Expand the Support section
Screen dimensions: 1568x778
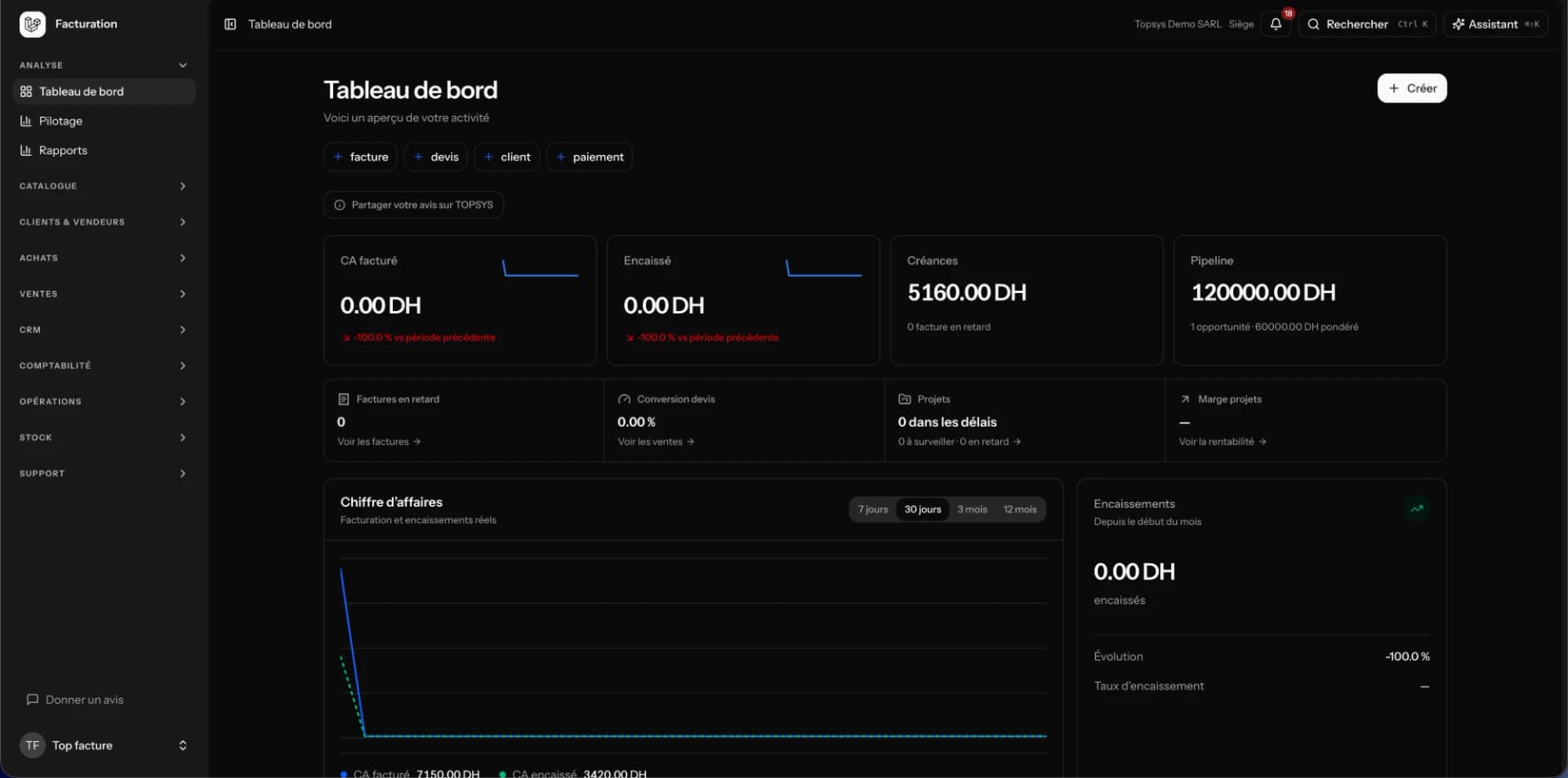click(105, 473)
